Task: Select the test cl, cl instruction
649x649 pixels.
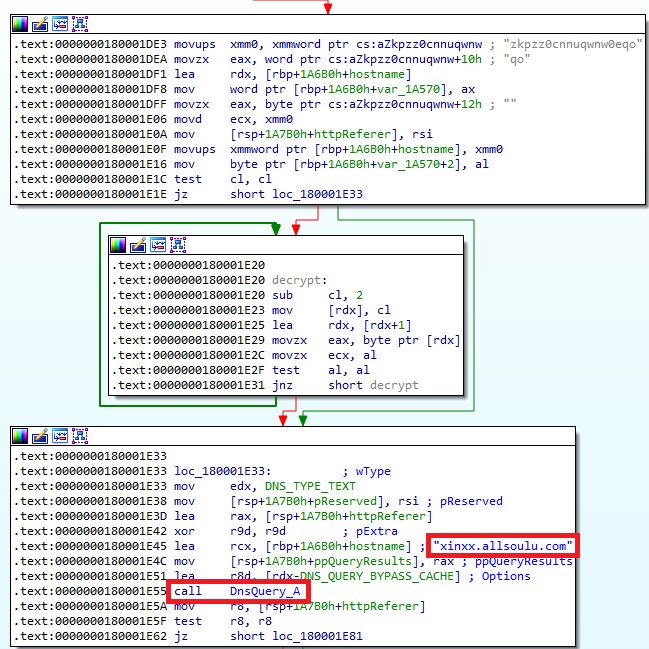Action: click(x=223, y=179)
